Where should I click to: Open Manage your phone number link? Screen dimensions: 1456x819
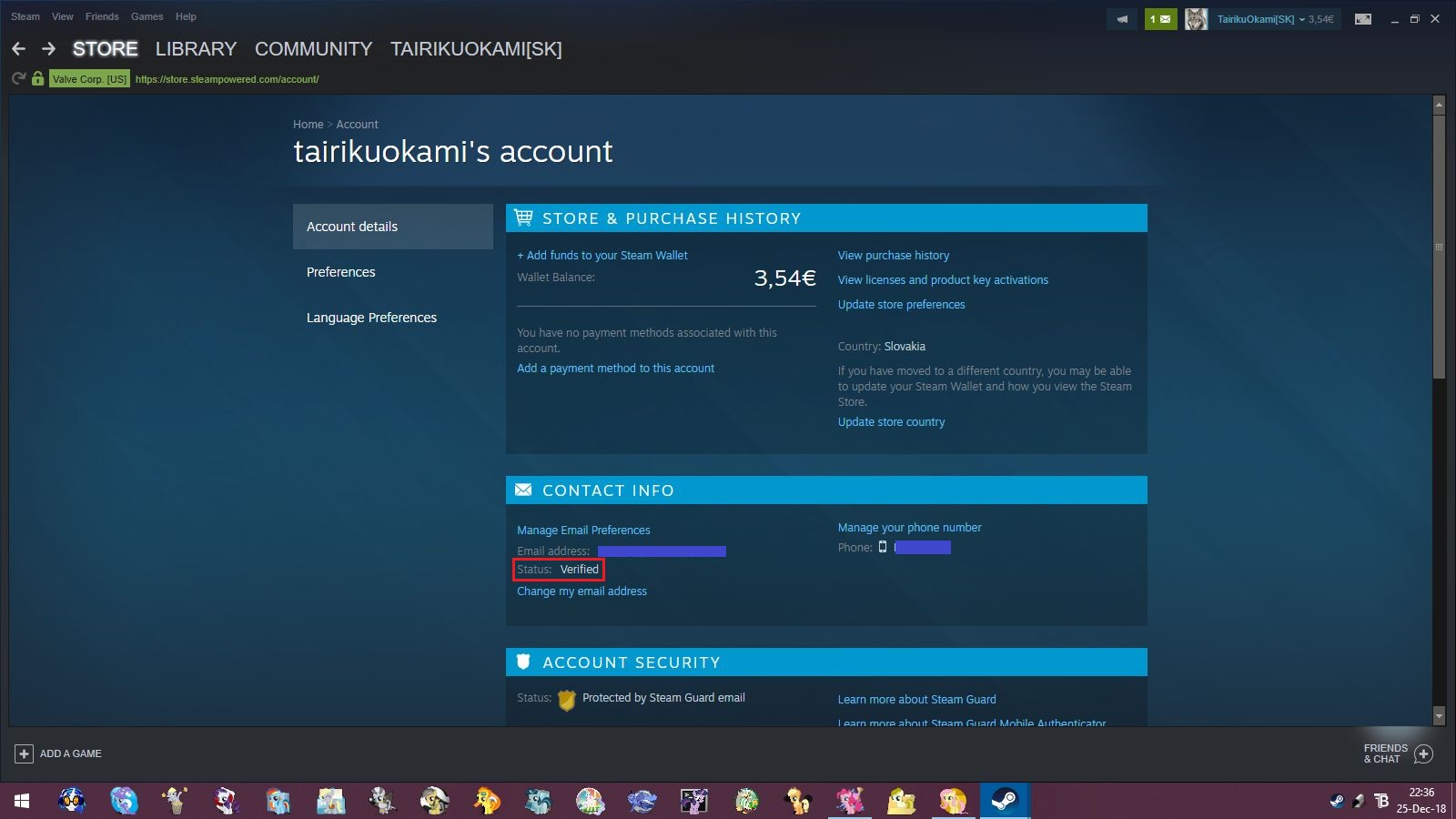[909, 528]
